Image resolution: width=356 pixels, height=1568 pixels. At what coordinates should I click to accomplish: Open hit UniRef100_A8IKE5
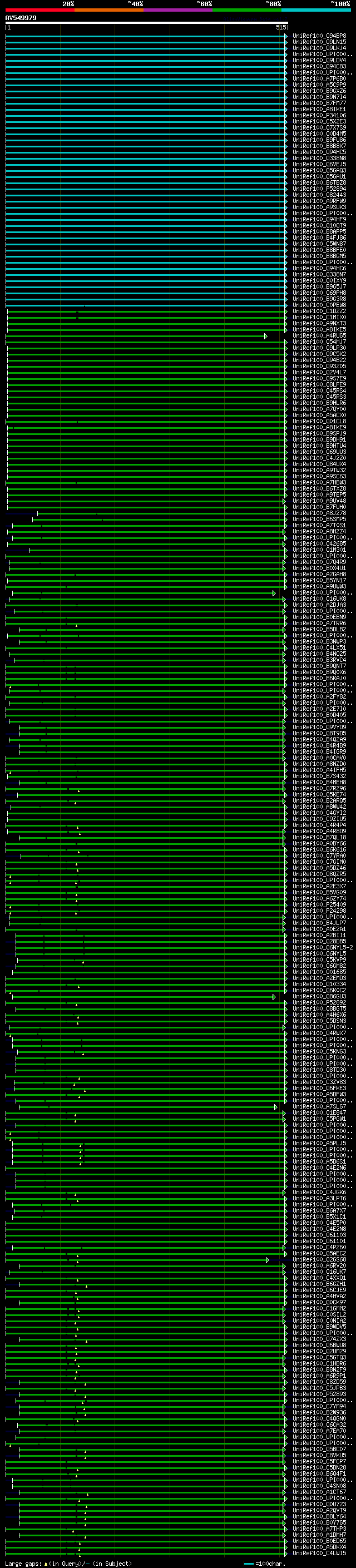(319, 329)
